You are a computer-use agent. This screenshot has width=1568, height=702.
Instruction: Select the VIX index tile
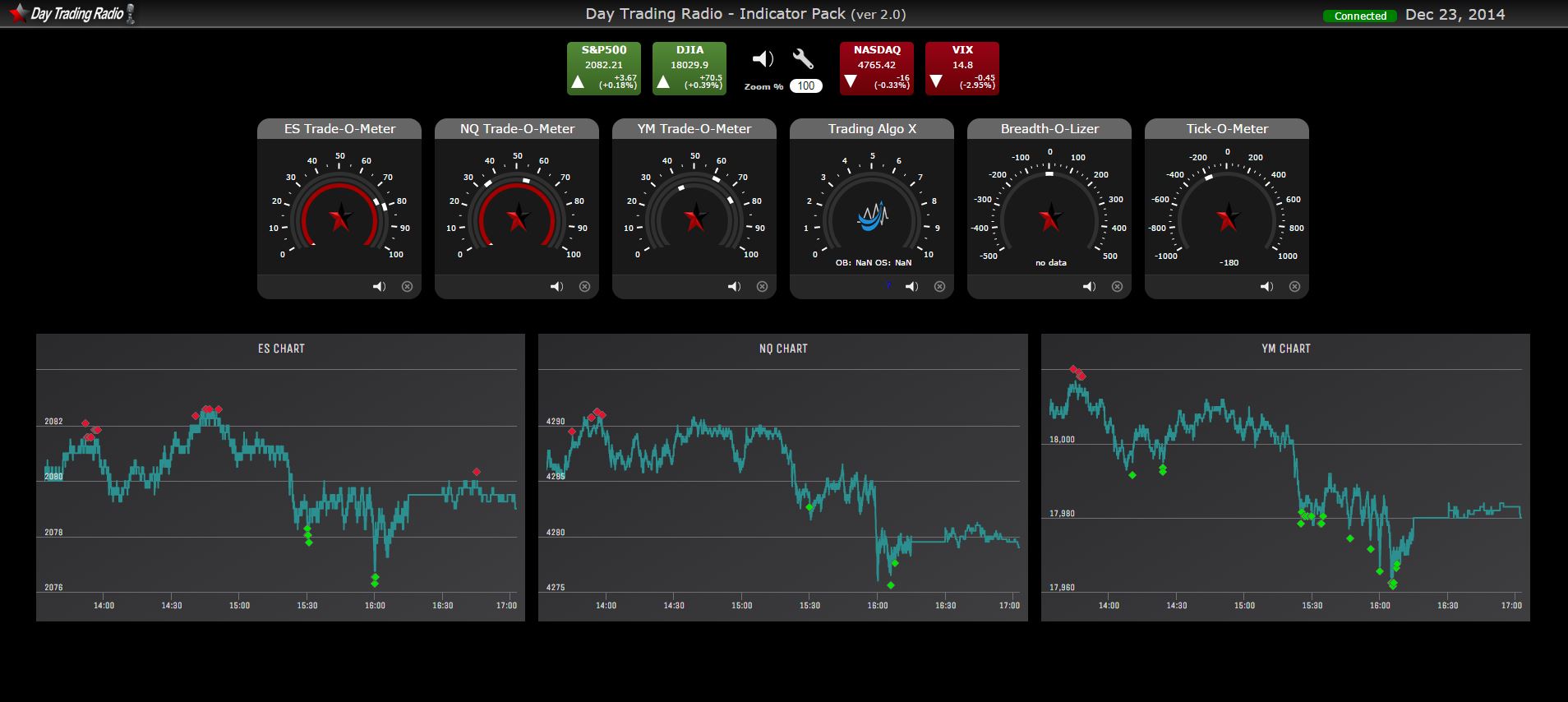click(962, 68)
